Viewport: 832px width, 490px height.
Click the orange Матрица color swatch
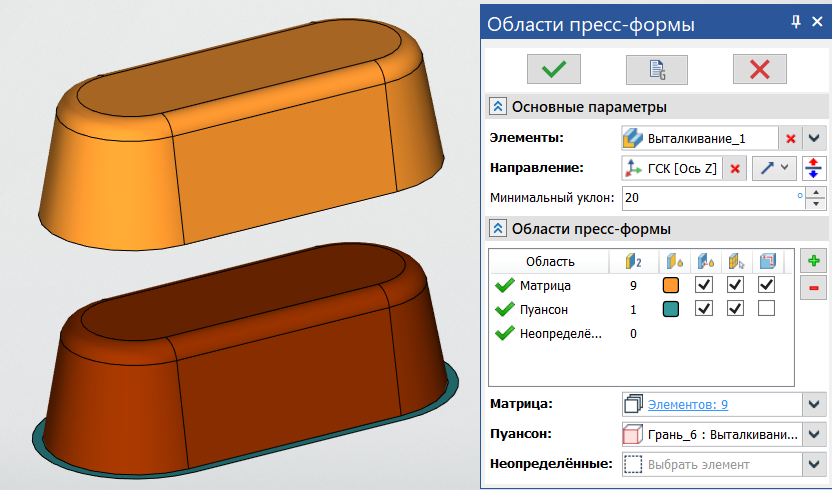coord(671,286)
